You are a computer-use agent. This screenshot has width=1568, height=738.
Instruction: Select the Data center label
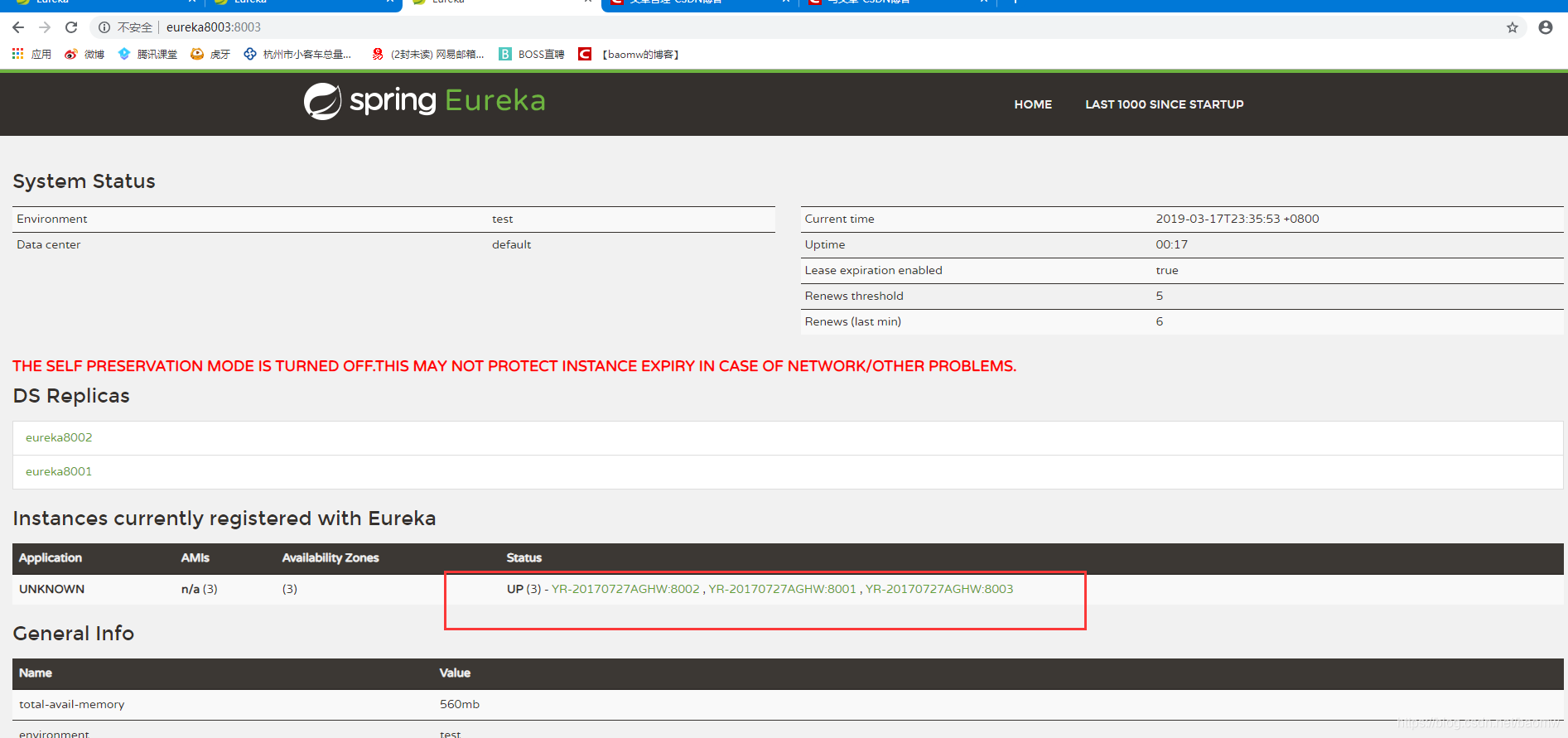click(48, 244)
